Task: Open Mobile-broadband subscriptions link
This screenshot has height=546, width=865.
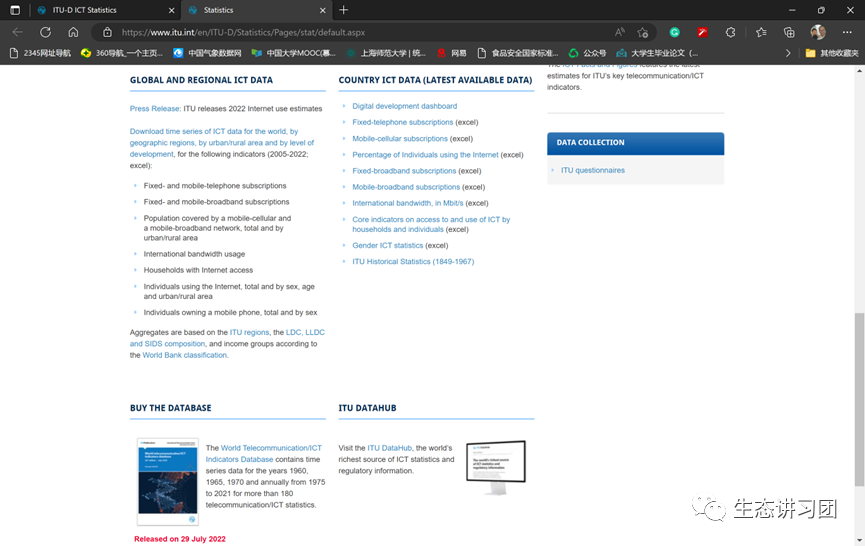Action: click(x=406, y=187)
